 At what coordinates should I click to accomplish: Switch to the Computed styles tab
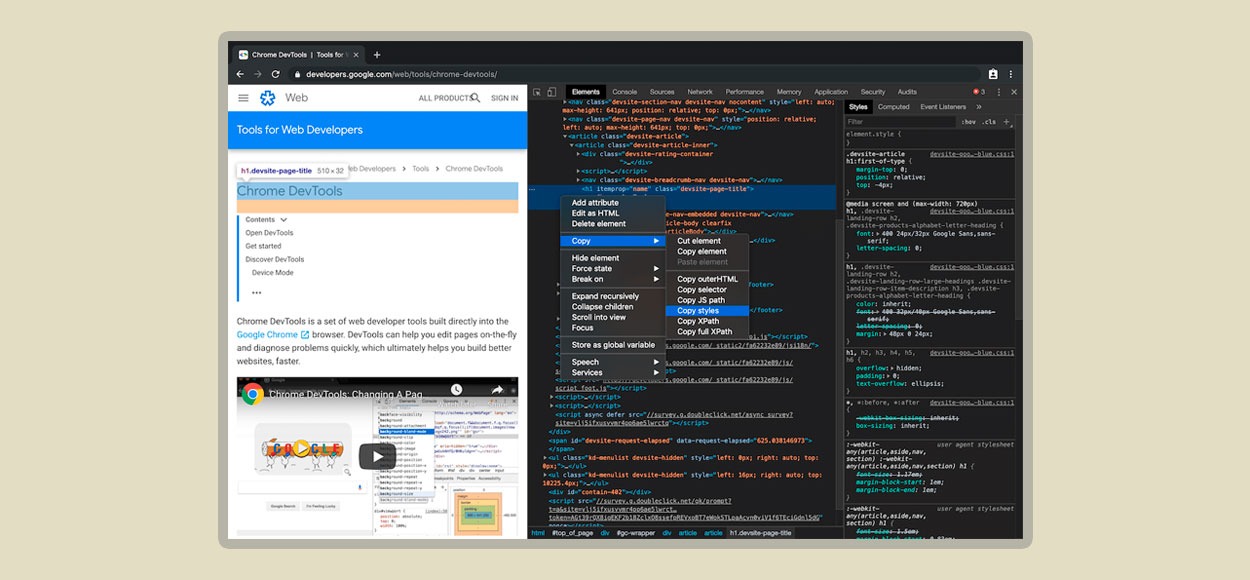tap(894, 107)
